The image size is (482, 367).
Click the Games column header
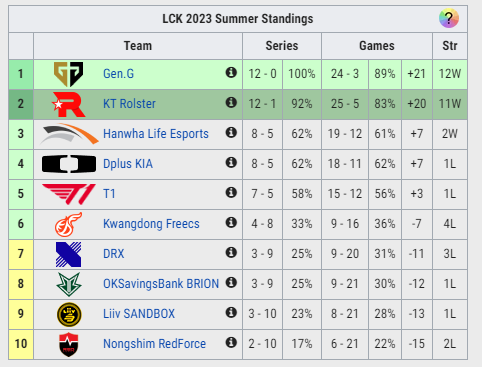pyautogui.click(x=377, y=46)
